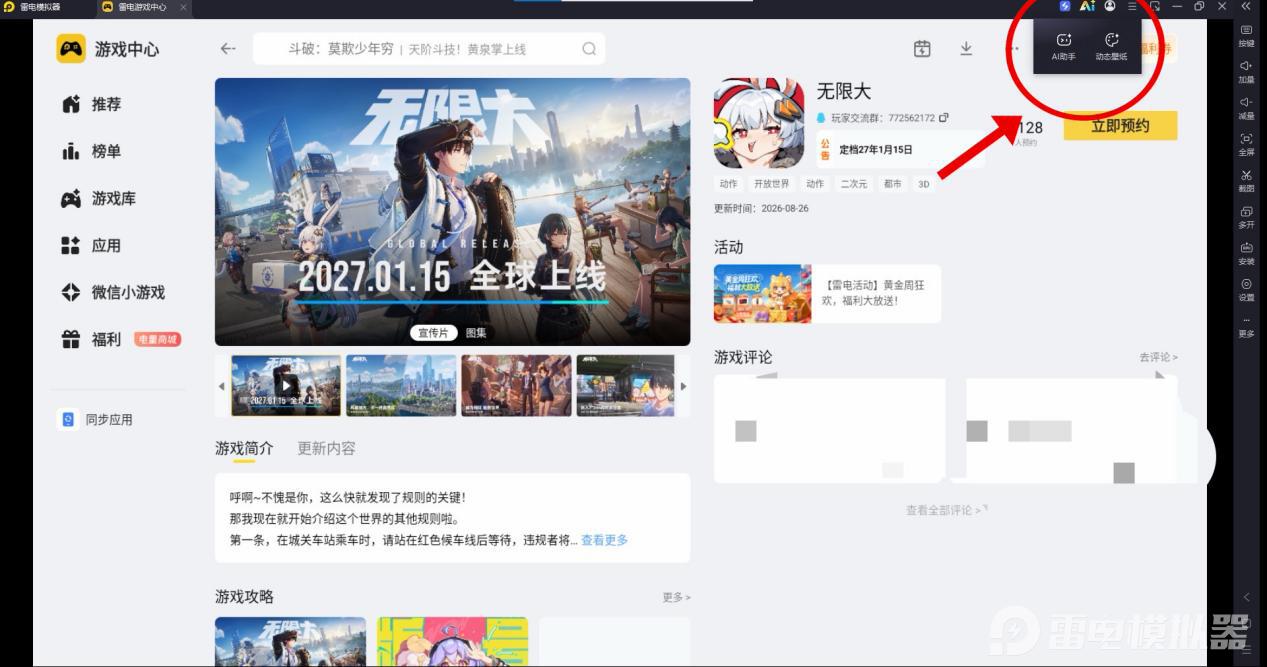Switch to 更新内容 tab

pos(326,448)
